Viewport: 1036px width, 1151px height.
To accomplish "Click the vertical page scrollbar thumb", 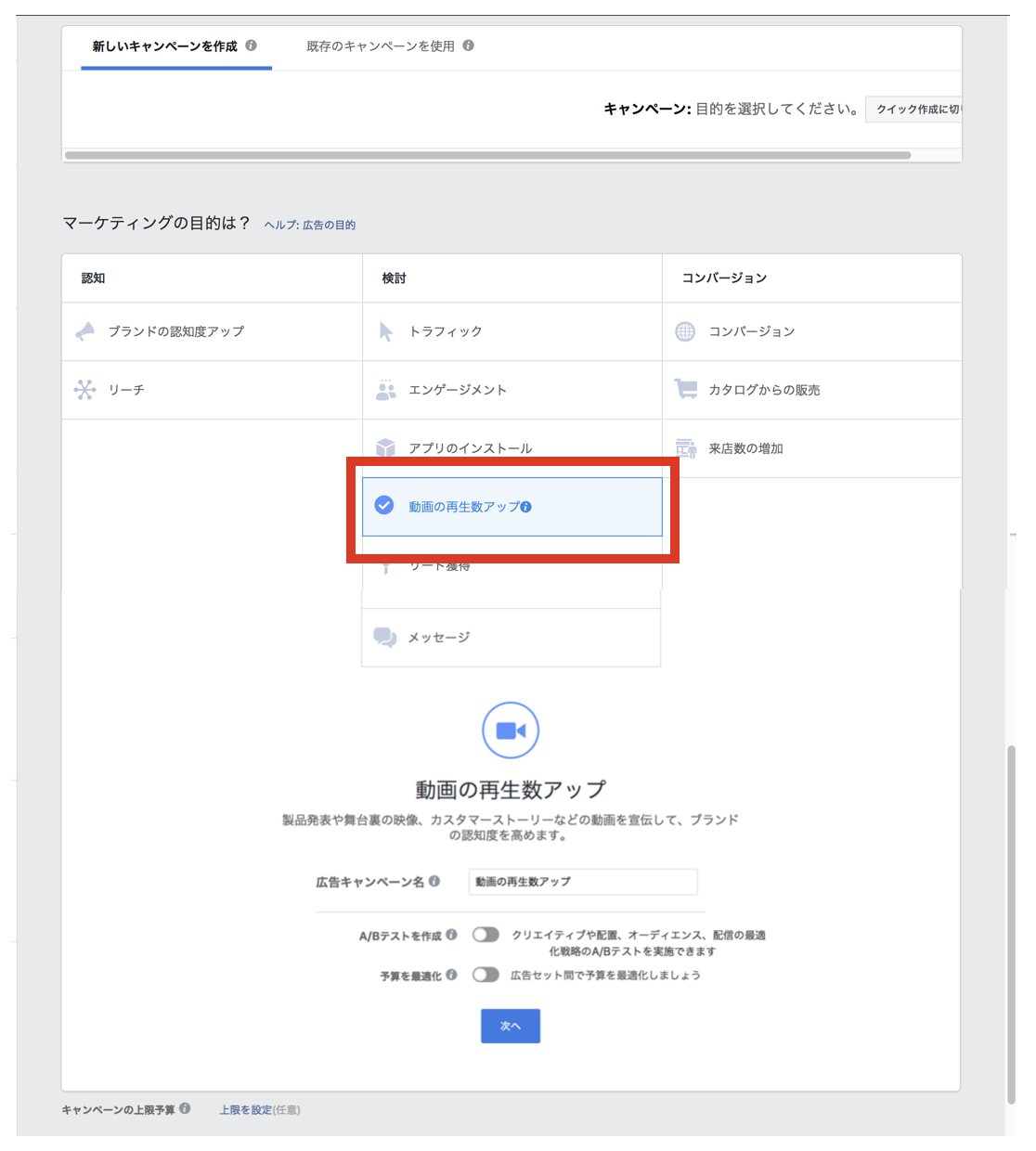I will tap(1011, 924).
